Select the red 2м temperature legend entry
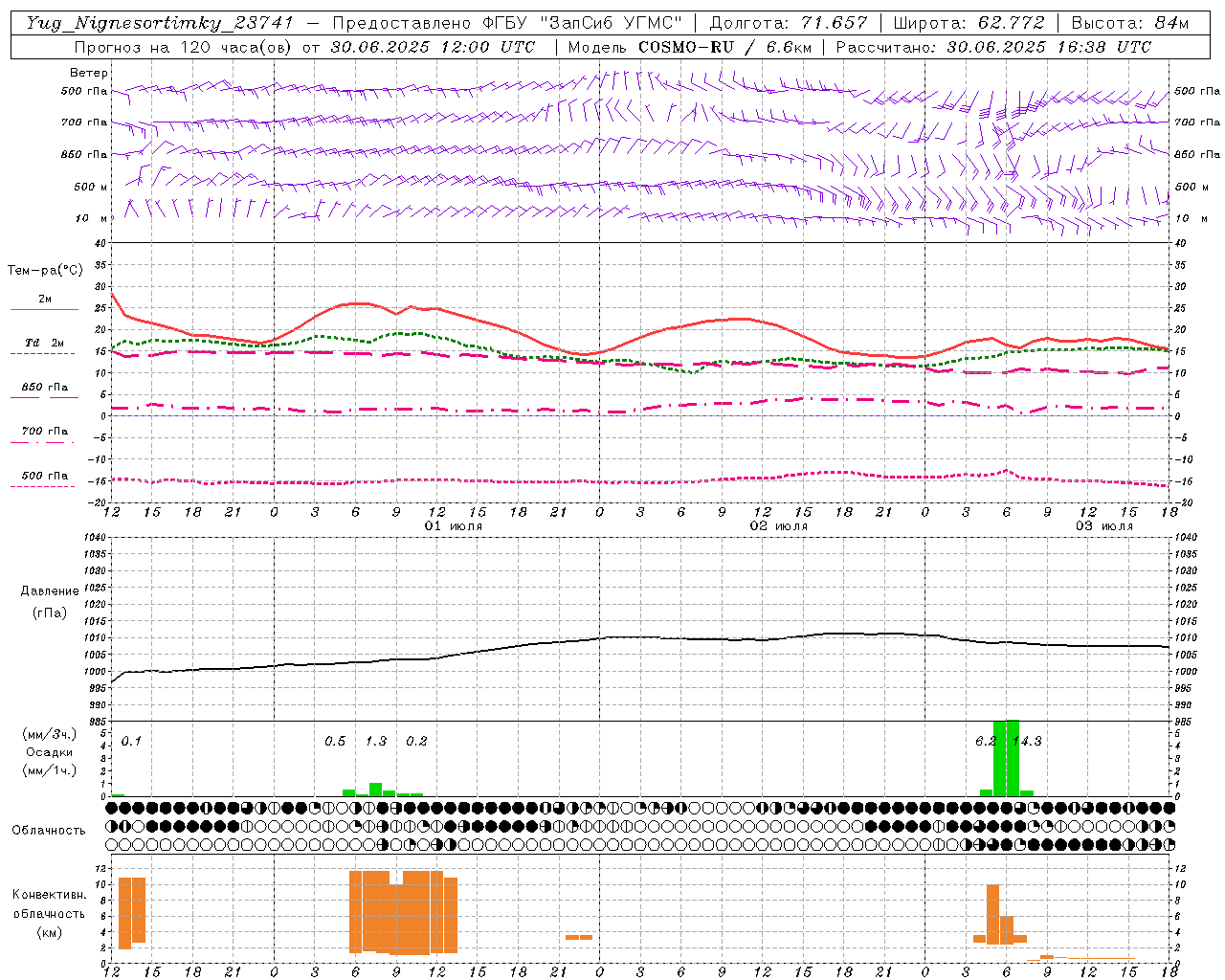This screenshot has height=980, width=1225. click(44, 301)
